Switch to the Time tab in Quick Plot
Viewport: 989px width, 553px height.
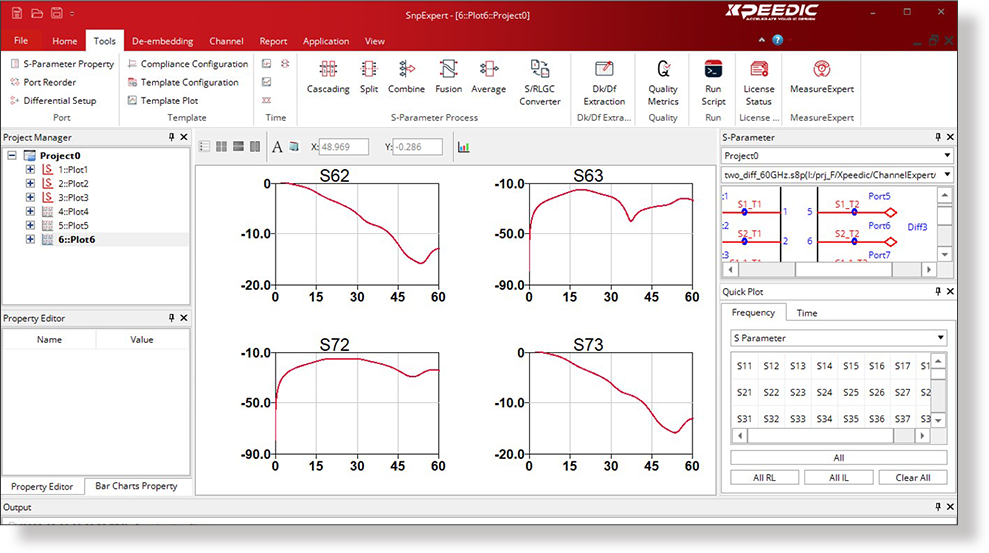coord(806,313)
